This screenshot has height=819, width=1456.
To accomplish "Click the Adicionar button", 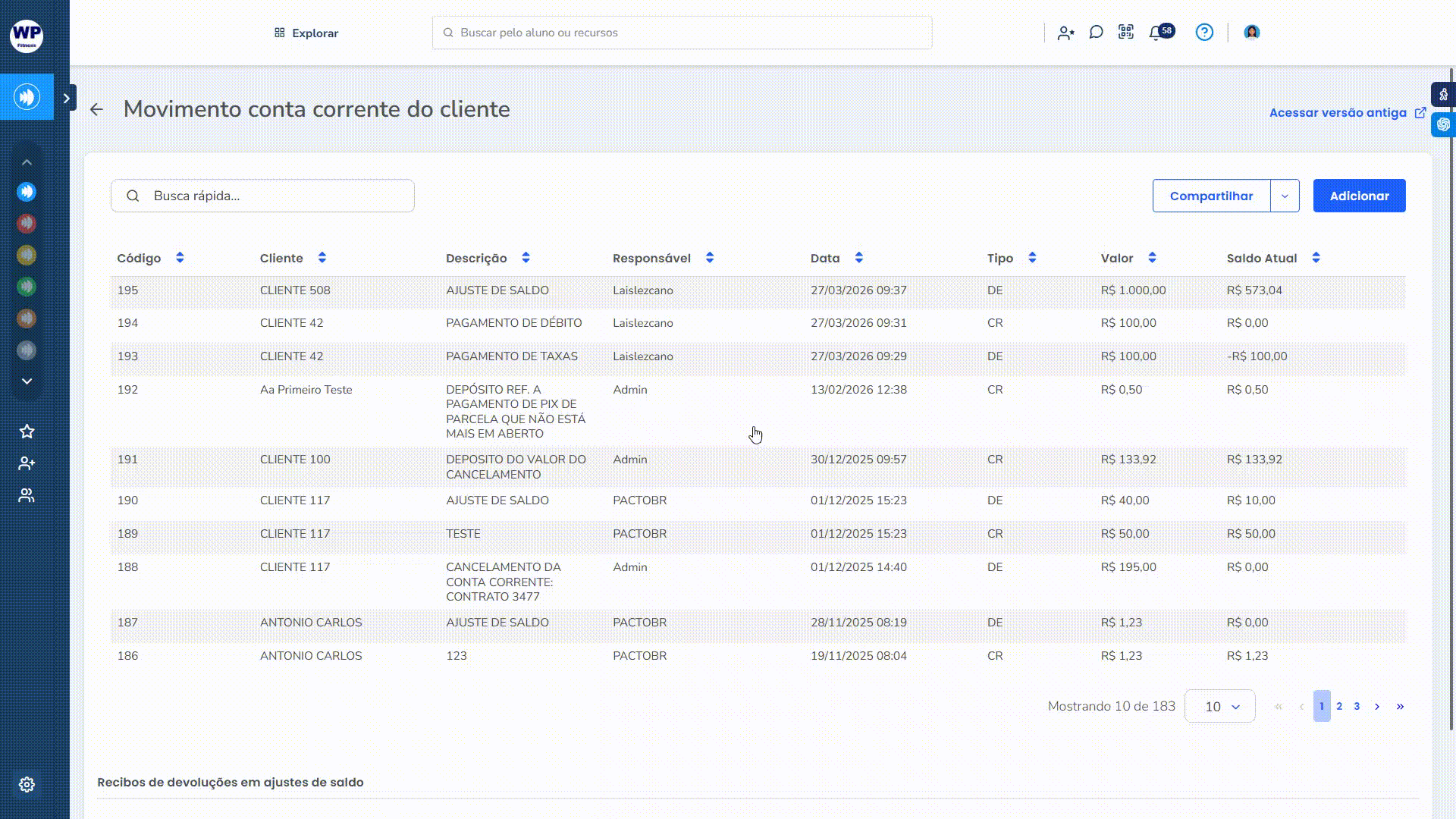I will click(x=1359, y=196).
